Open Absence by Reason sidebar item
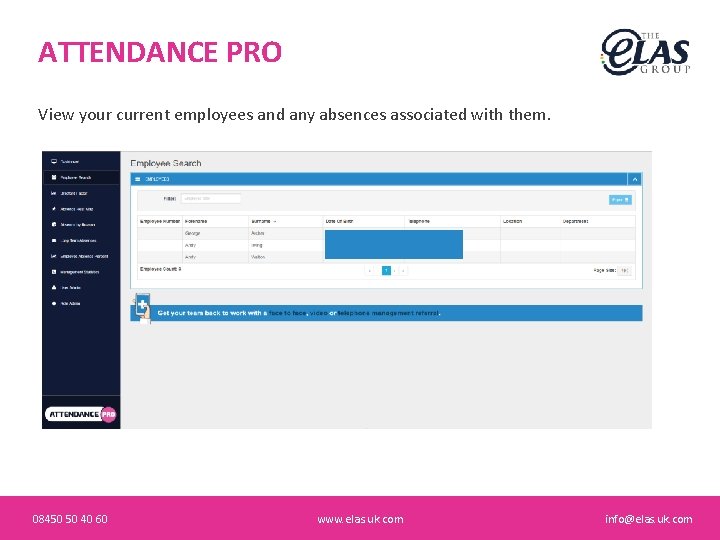This screenshot has width=720, height=540. [81, 225]
